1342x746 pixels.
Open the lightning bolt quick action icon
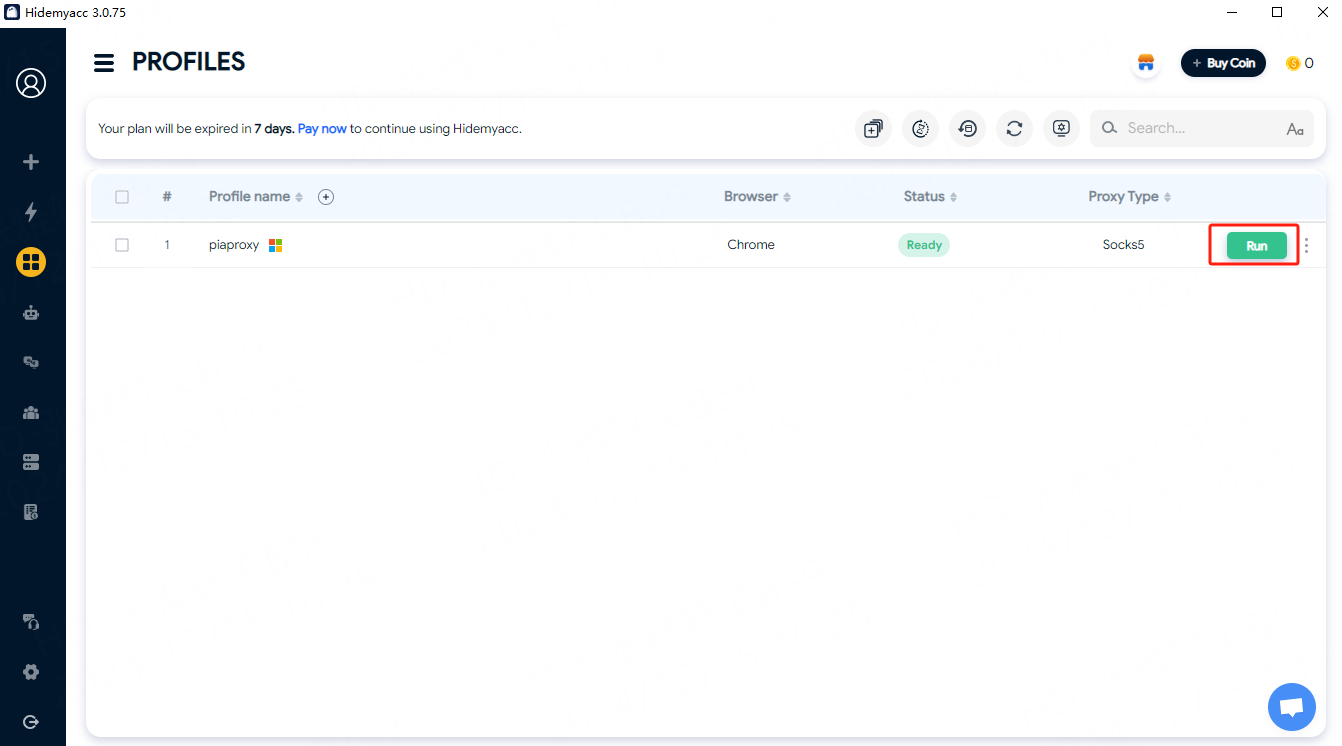coord(31,212)
